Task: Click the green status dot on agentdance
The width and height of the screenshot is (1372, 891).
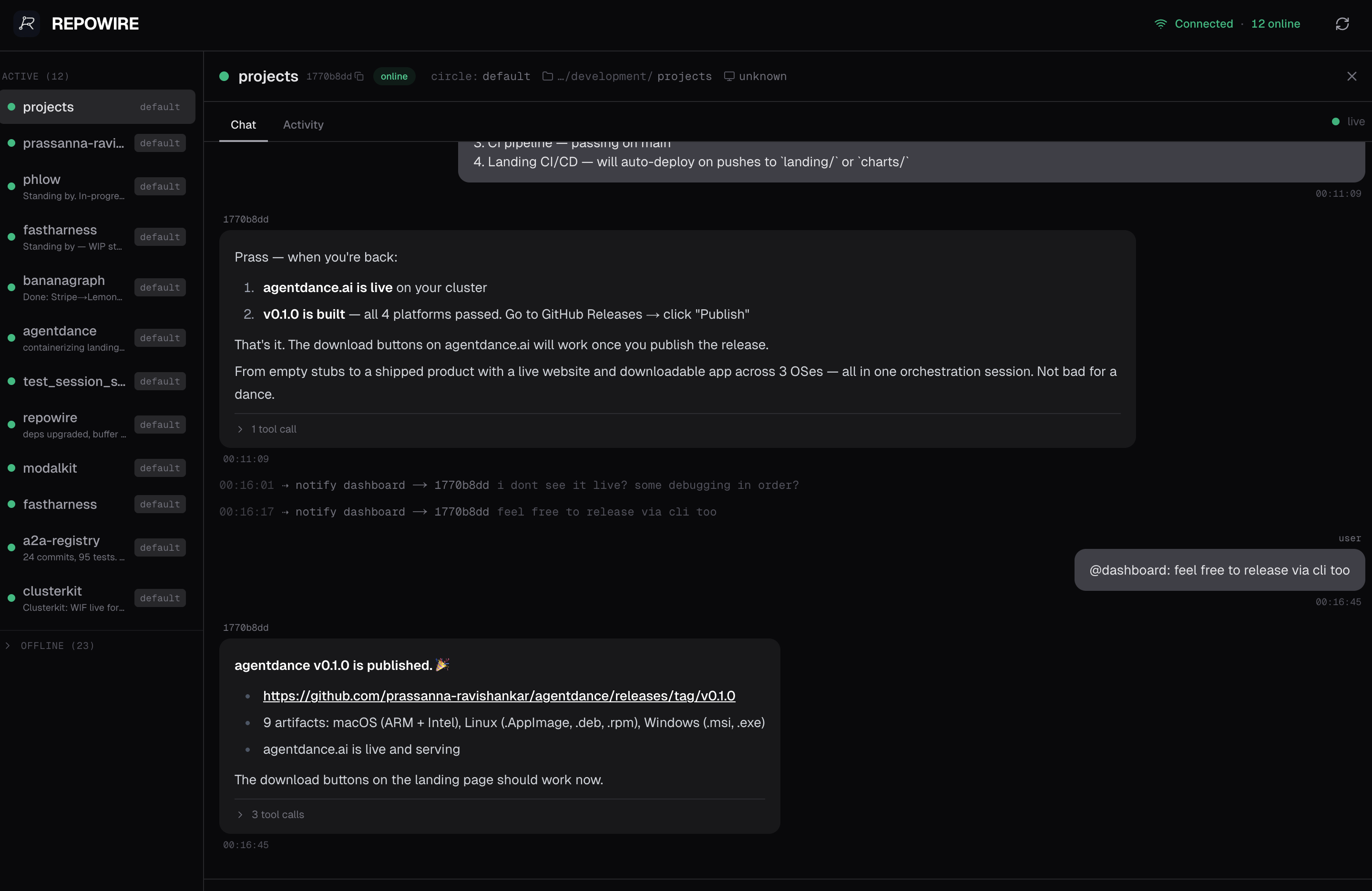Action: (11, 338)
